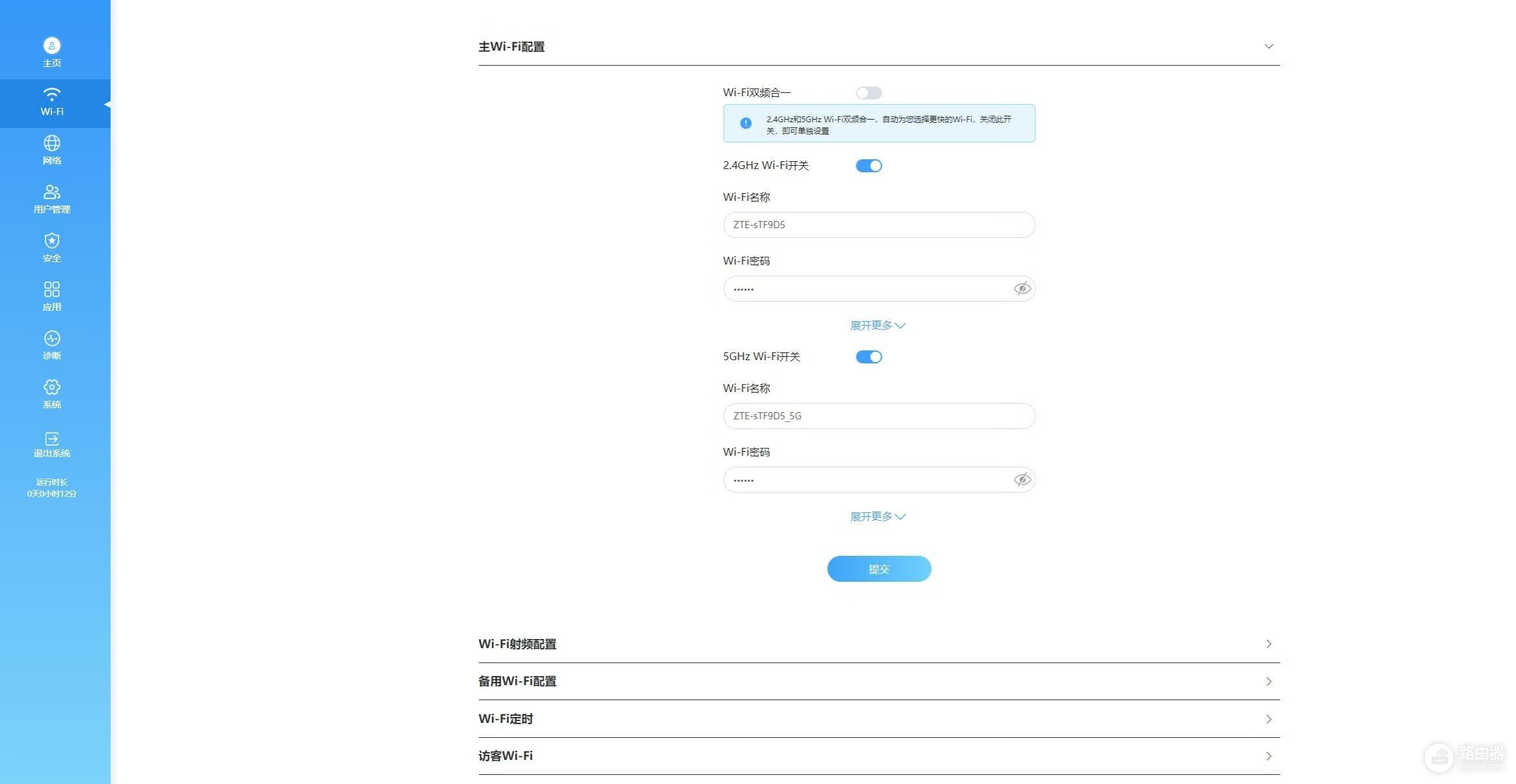The height and width of the screenshot is (784, 1516).
Task: Click the dual-band info notice text
Action: 888,125
